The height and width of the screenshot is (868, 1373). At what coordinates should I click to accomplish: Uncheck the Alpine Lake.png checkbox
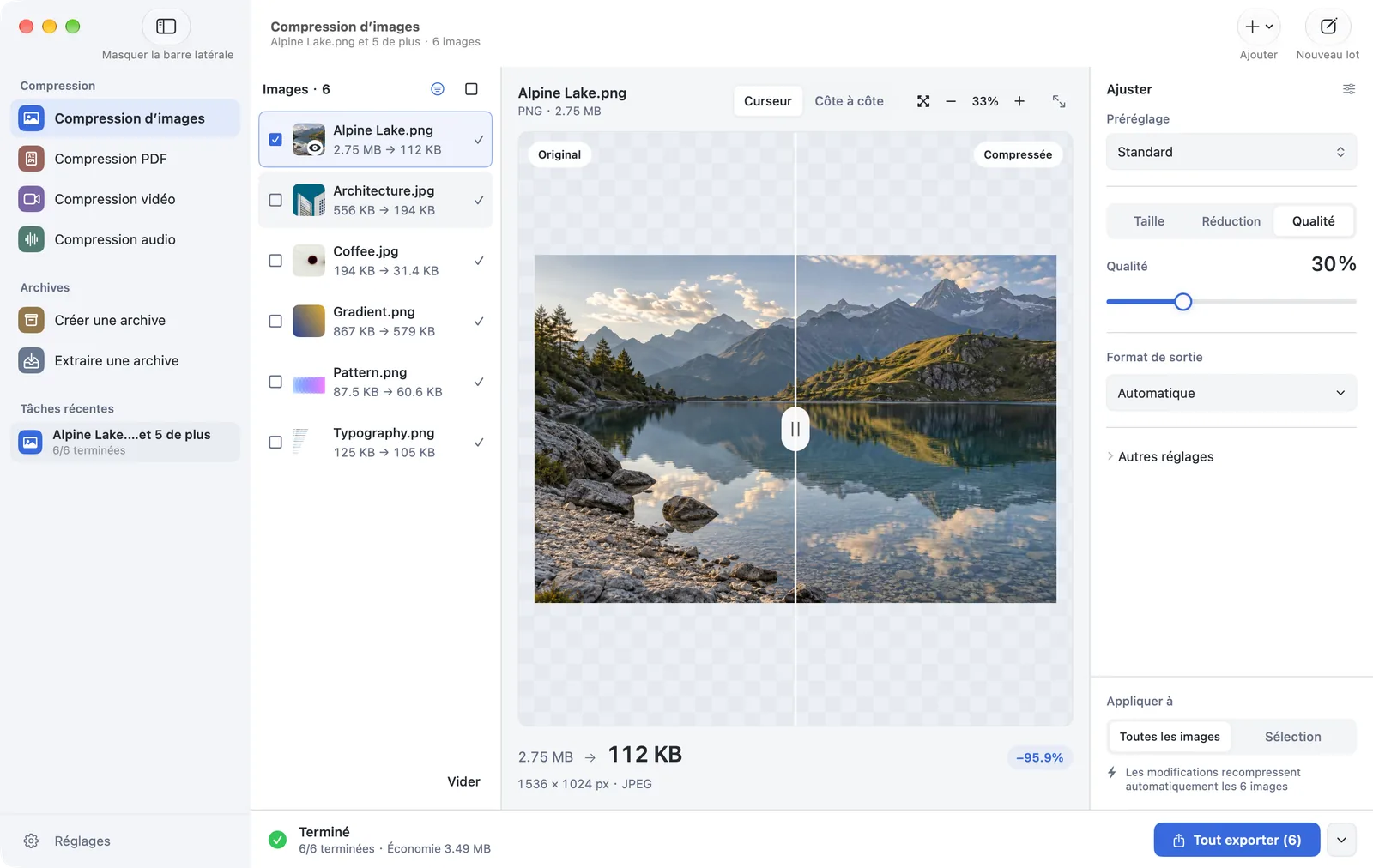click(x=275, y=139)
